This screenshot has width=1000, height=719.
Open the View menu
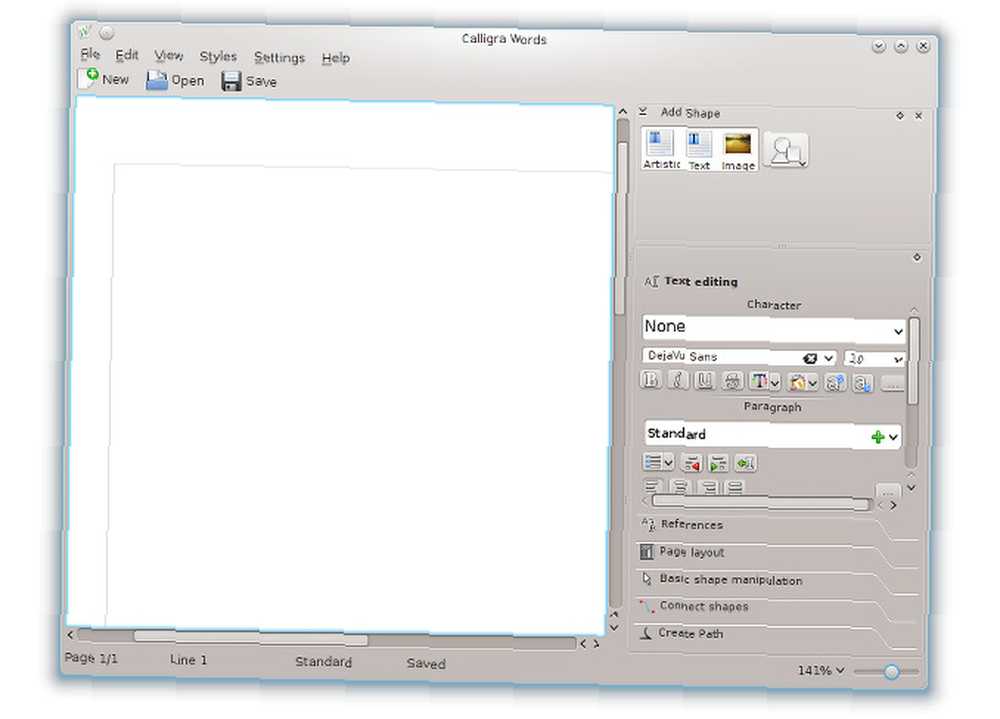pyautogui.click(x=168, y=56)
